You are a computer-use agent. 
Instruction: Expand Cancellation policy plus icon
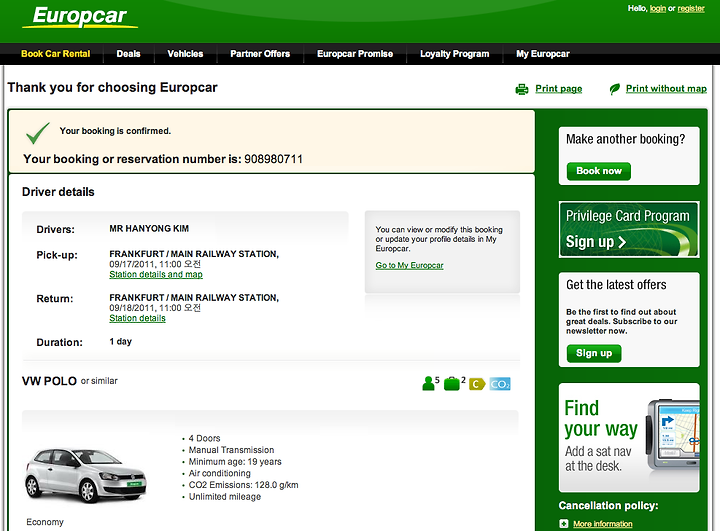click(564, 524)
